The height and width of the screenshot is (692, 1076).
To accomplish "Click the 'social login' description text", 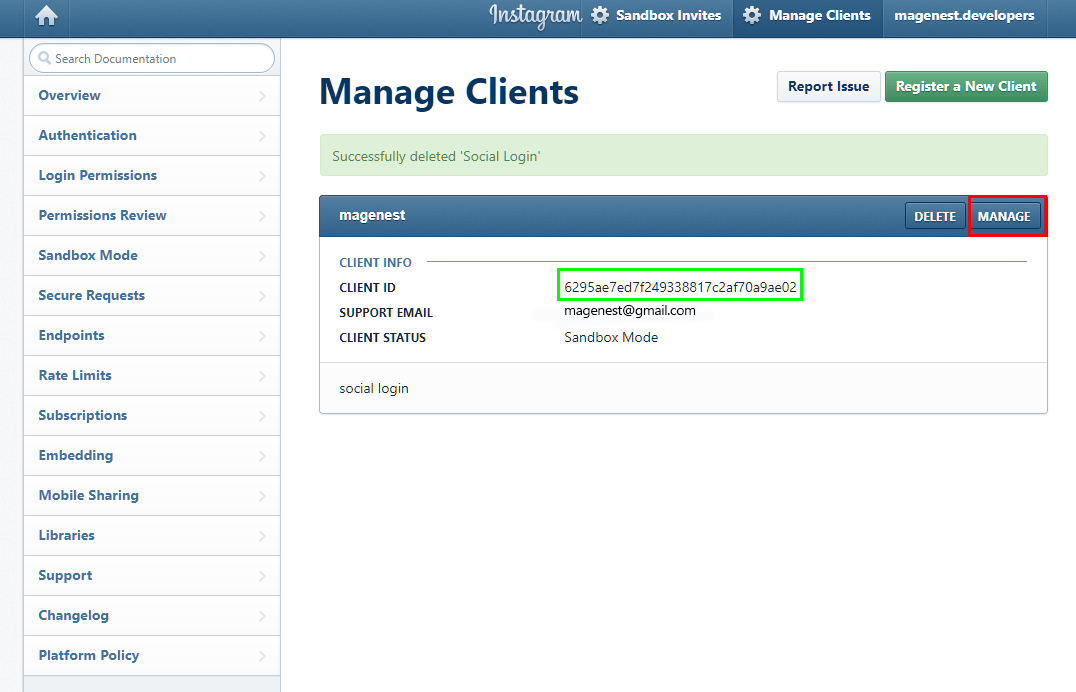I will coord(374,389).
